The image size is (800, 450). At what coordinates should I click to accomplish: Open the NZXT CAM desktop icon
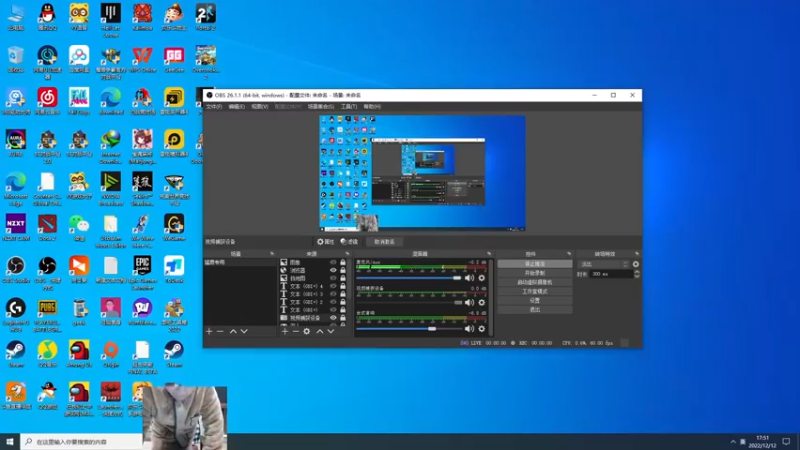point(16,228)
